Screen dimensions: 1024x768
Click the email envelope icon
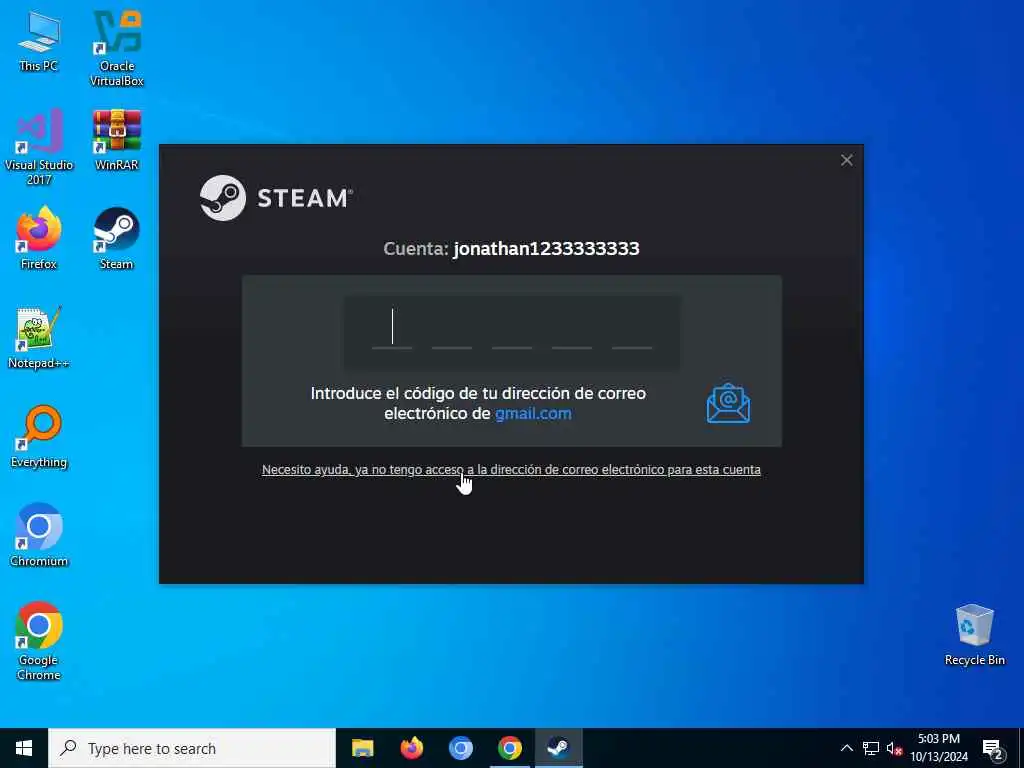point(728,404)
